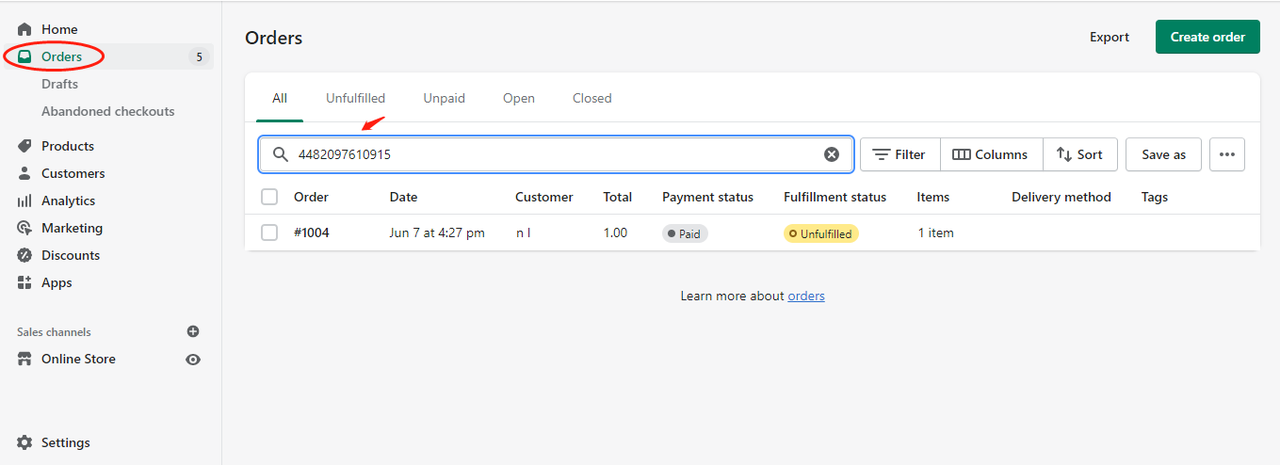Switch to the Open tab
This screenshot has width=1280, height=465.
519,98
